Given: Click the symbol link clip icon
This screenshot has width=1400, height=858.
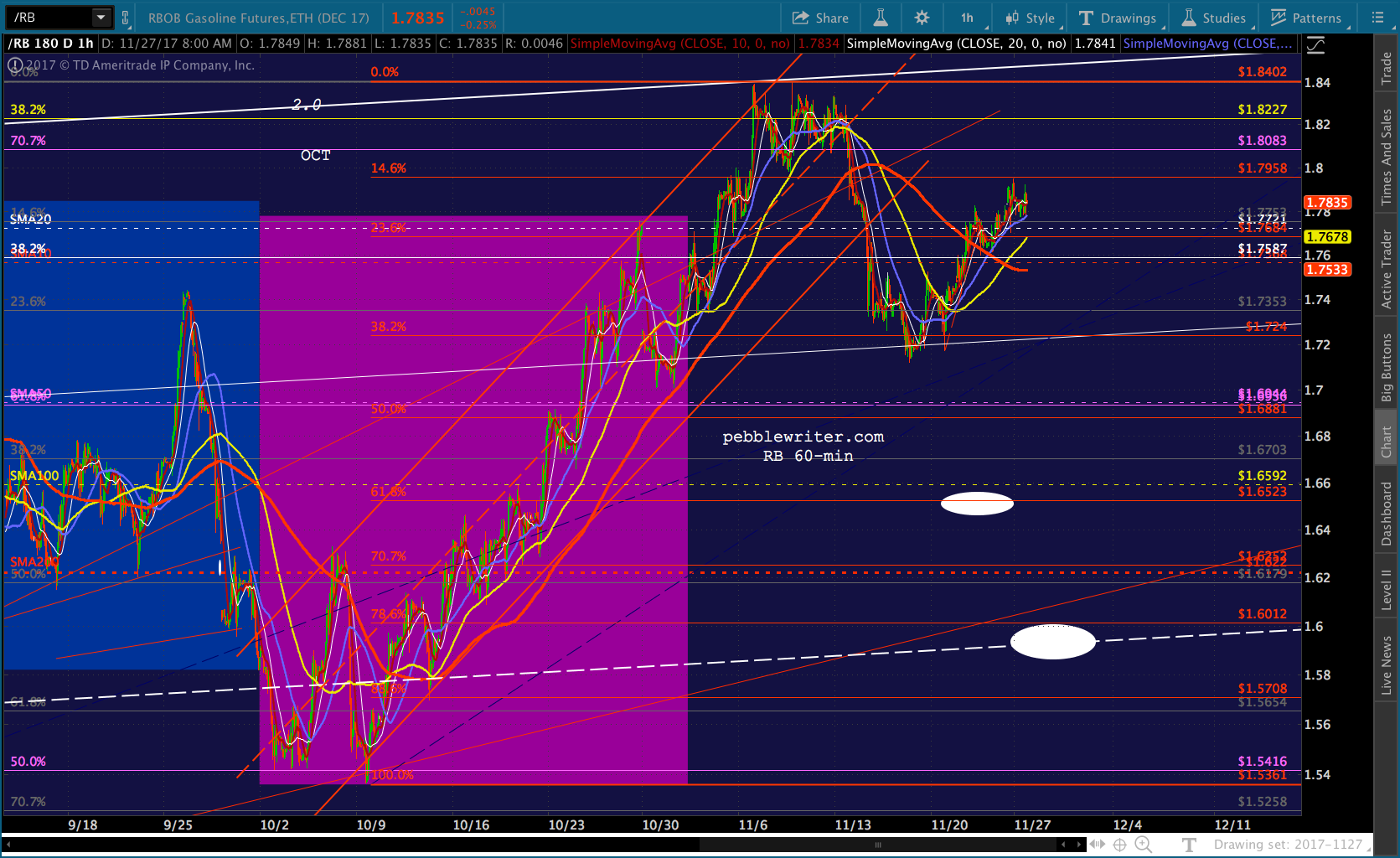Looking at the screenshot, I should point(126,18).
